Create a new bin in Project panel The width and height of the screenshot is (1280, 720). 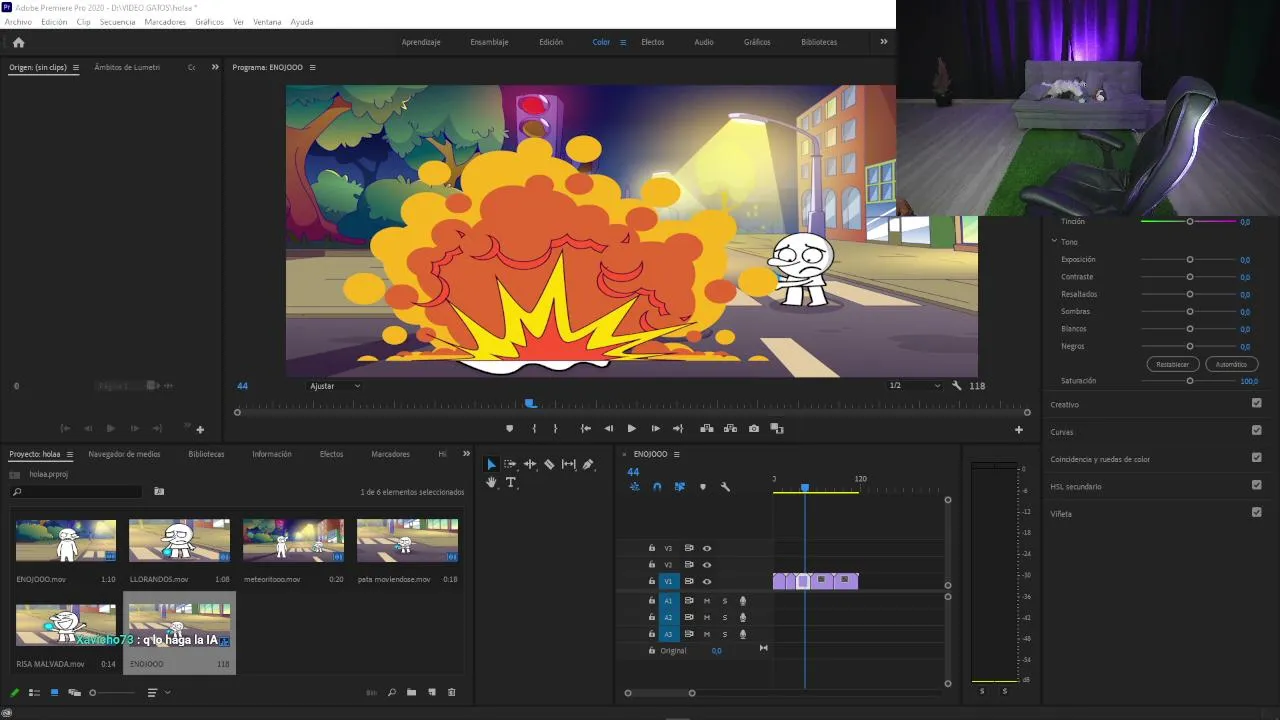[411, 692]
